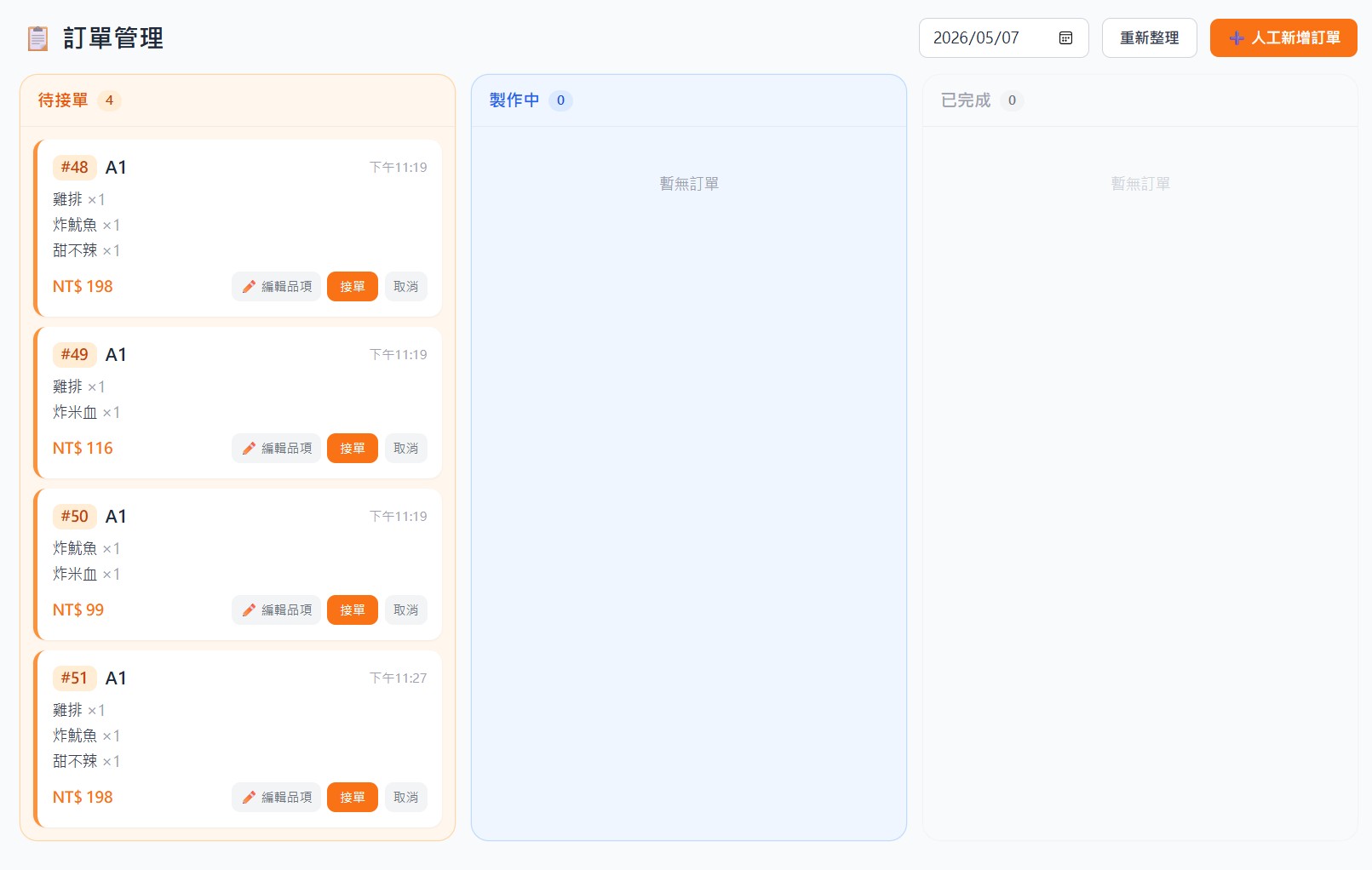
Task: Cancel order #49 with 取消
Action: click(406, 449)
